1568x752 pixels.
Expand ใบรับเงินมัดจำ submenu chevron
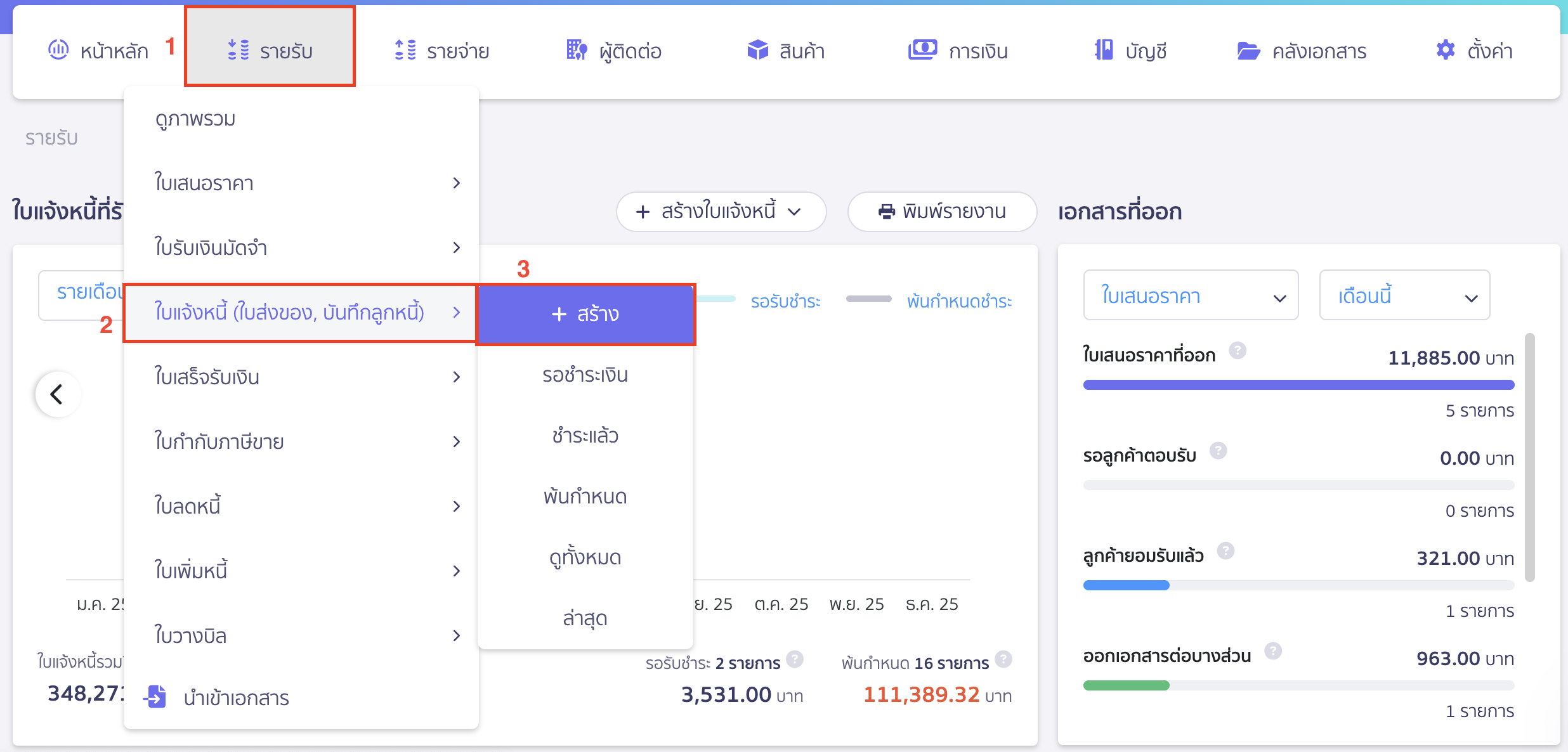click(456, 248)
